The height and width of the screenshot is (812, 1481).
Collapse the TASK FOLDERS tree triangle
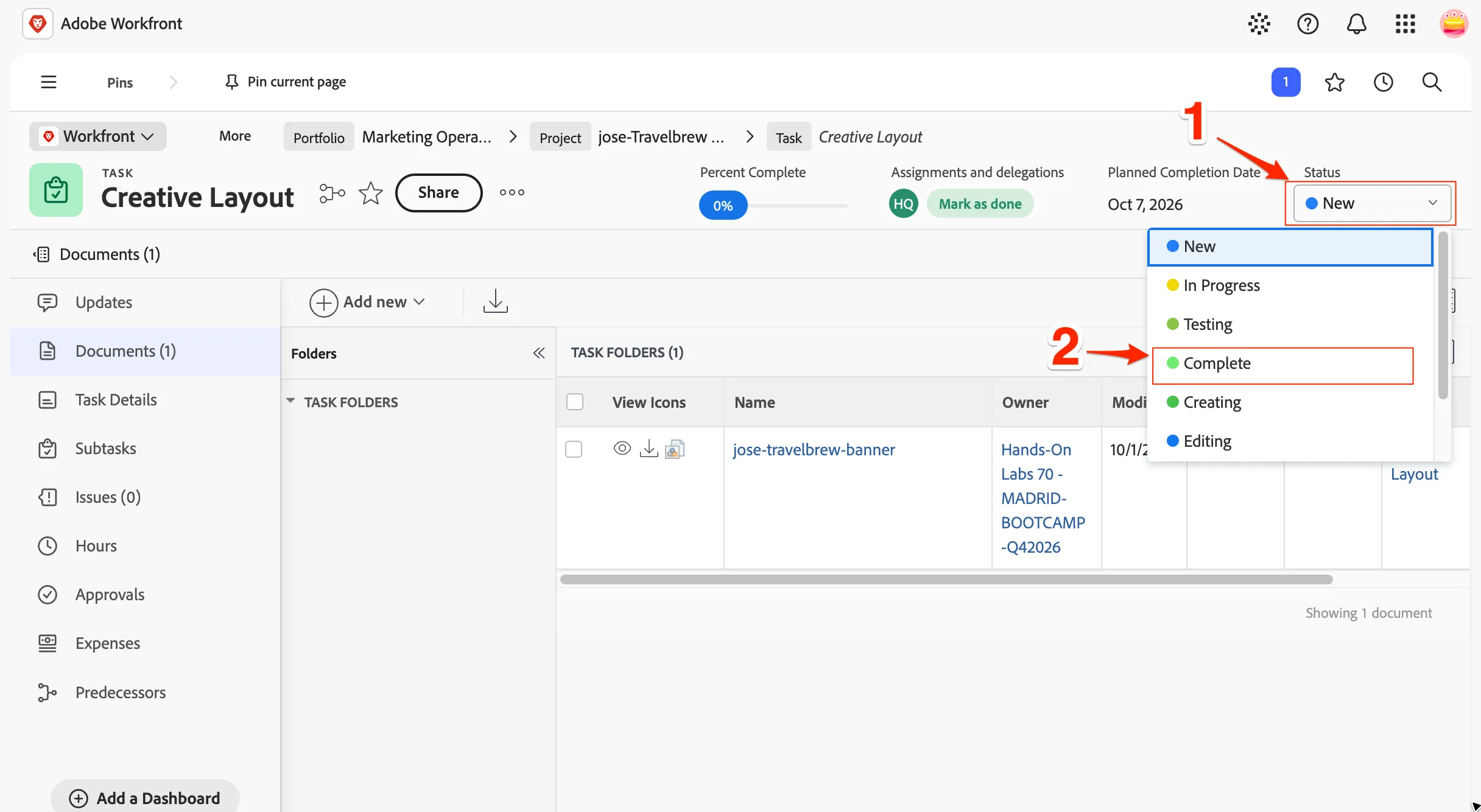tap(290, 401)
